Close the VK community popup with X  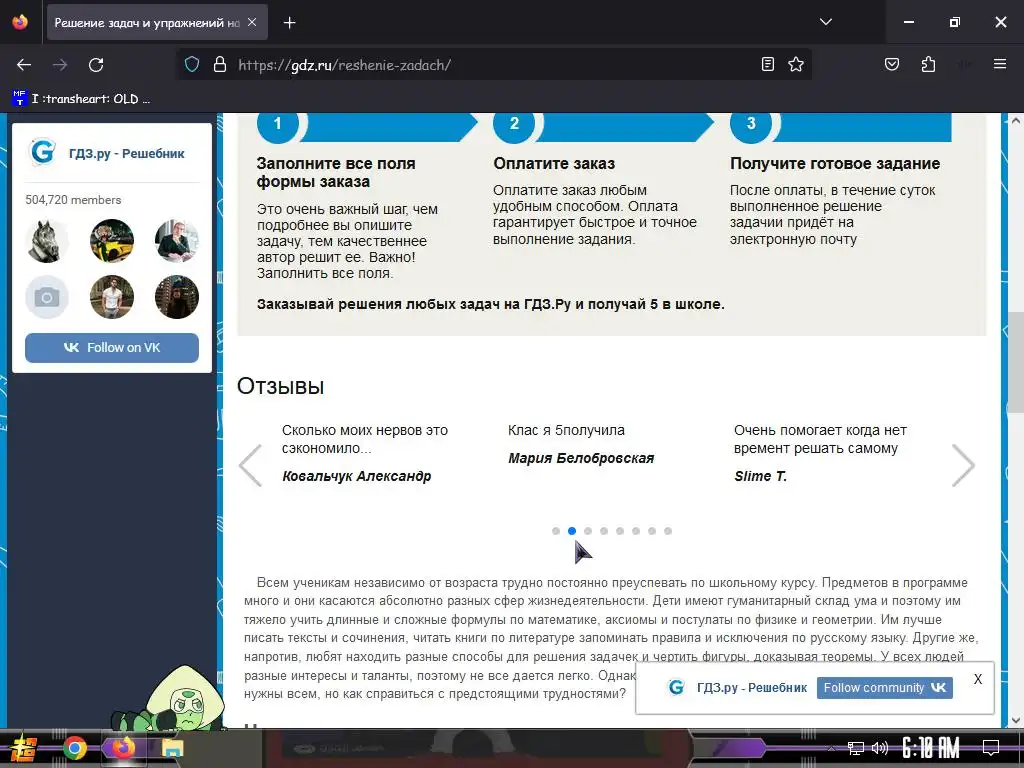point(978,679)
